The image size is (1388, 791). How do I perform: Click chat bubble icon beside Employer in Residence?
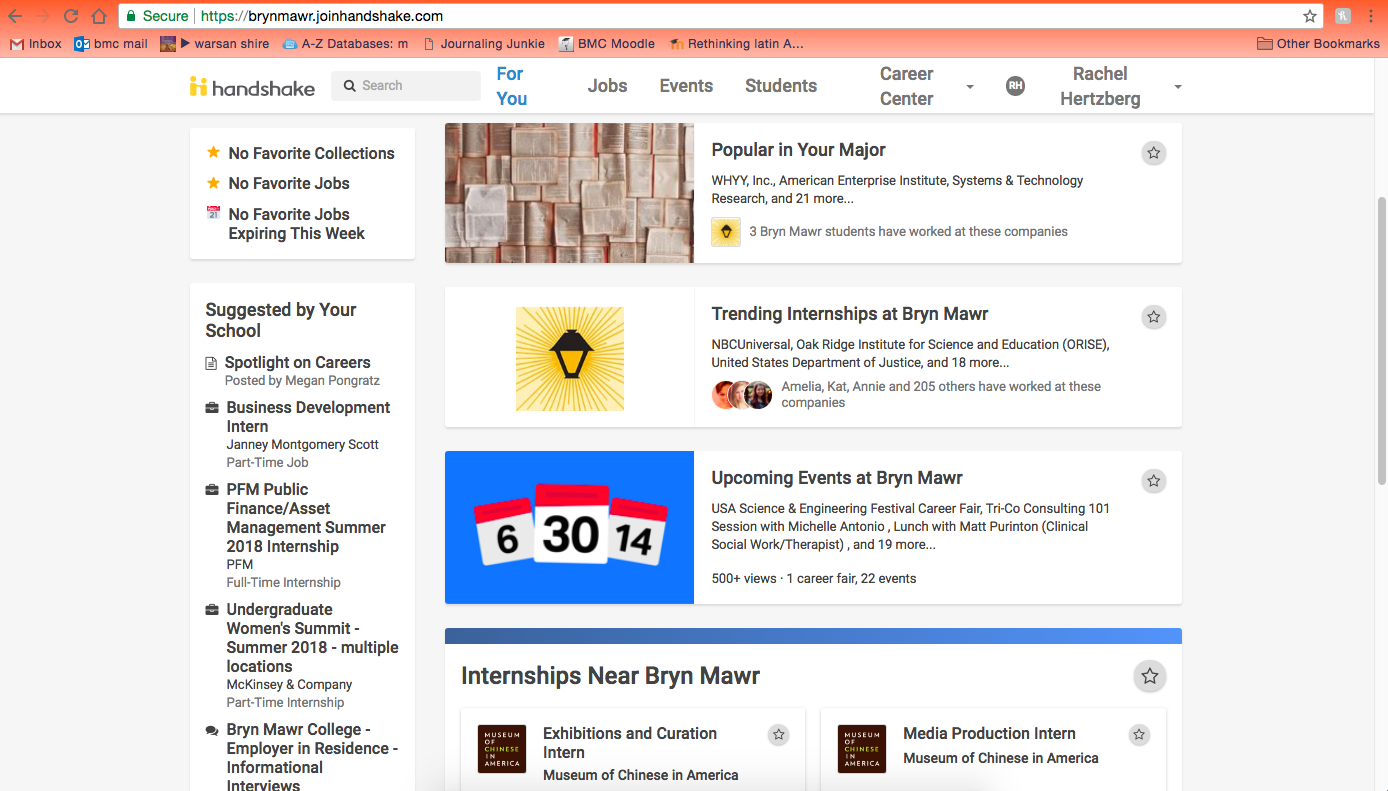click(212, 731)
